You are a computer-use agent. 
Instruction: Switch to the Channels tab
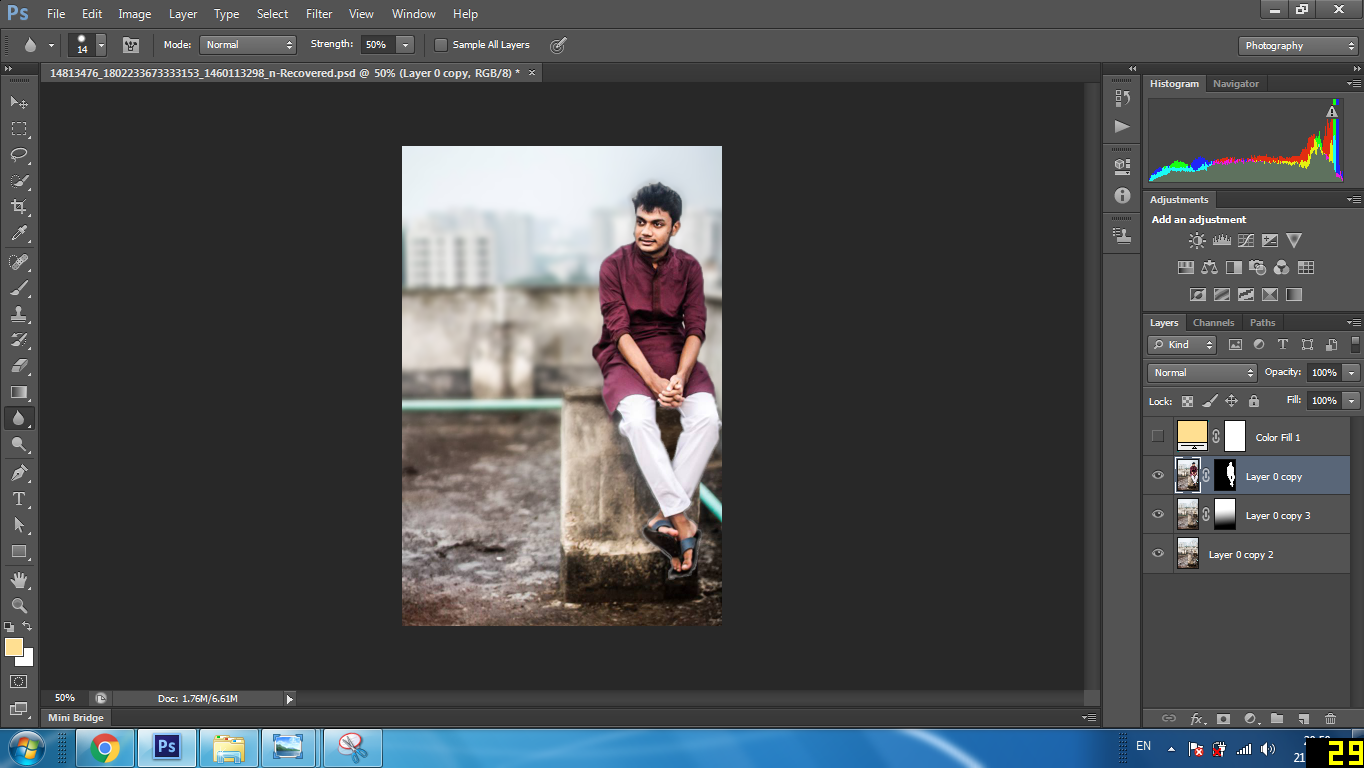point(1213,322)
